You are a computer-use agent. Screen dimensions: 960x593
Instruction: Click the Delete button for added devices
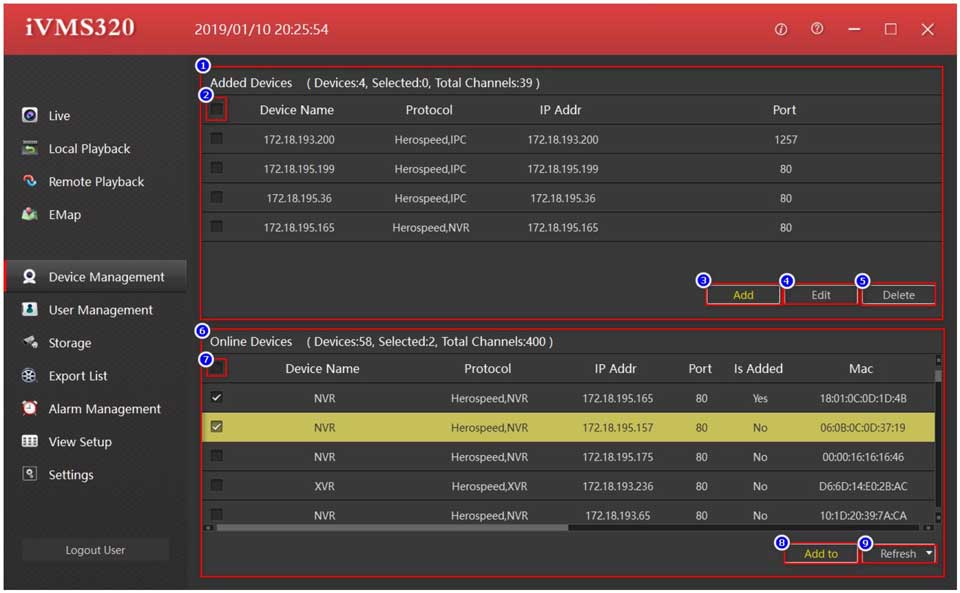point(898,295)
